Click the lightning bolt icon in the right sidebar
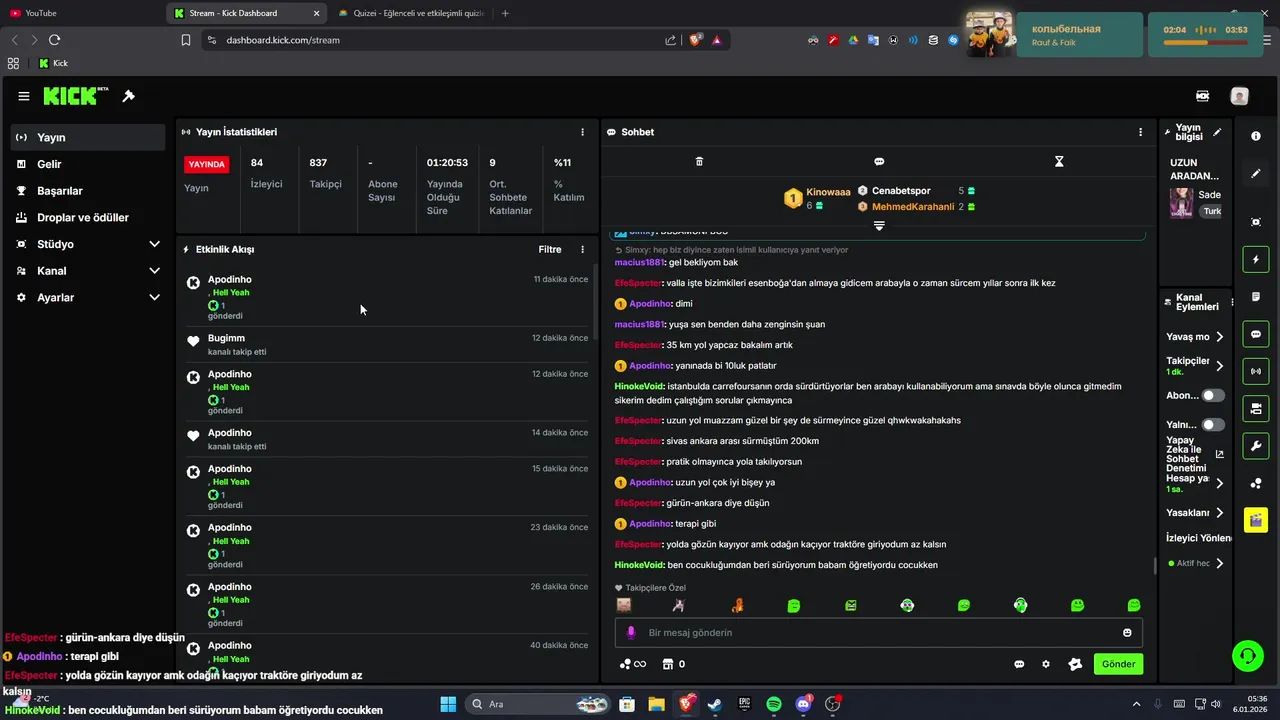The image size is (1280, 720). click(x=1256, y=260)
